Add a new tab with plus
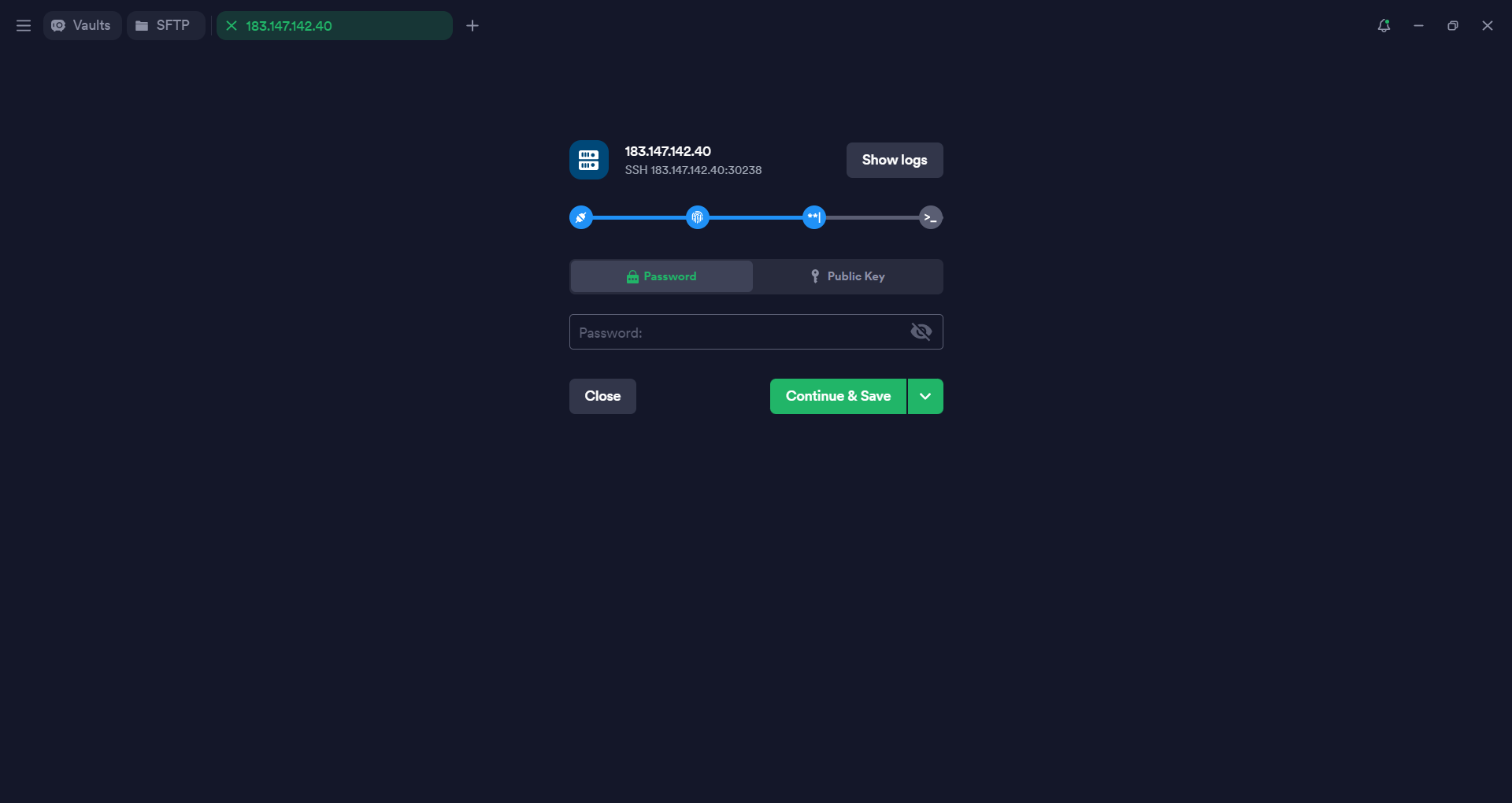This screenshot has width=1512, height=803. pos(472,26)
